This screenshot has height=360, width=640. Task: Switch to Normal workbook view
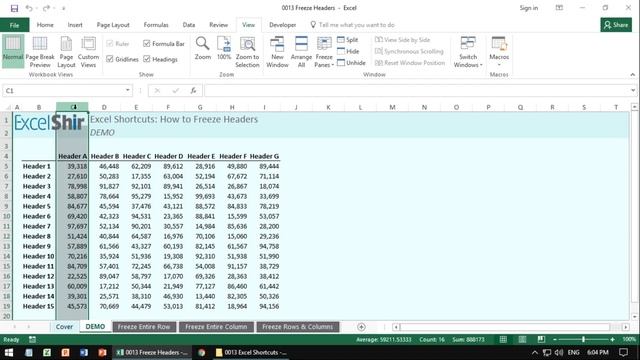coord(13,51)
